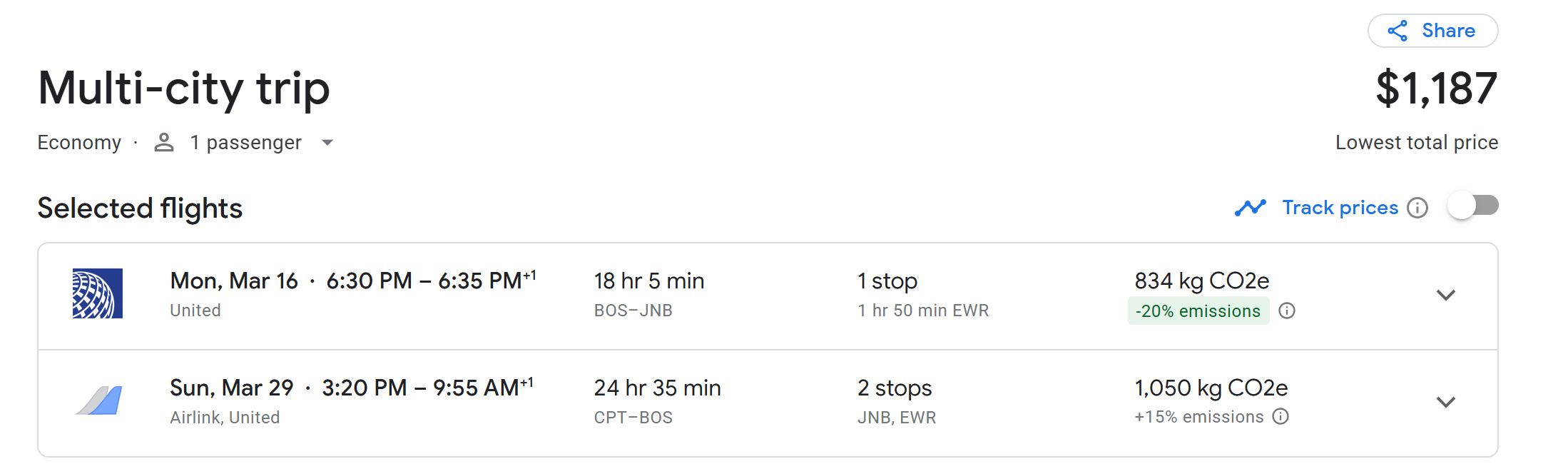Select the CPT–BOS flight row
The image size is (1568, 474).
pos(713,403)
